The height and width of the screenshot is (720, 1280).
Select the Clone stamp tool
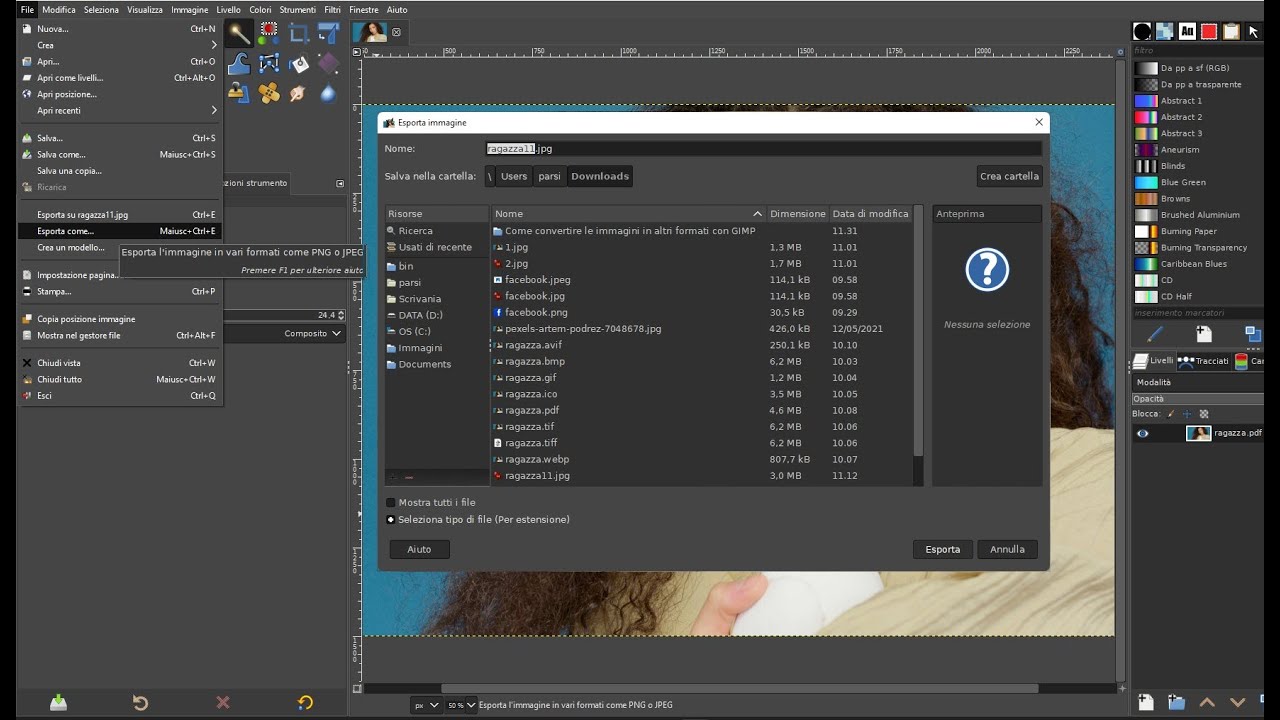(x=238, y=93)
